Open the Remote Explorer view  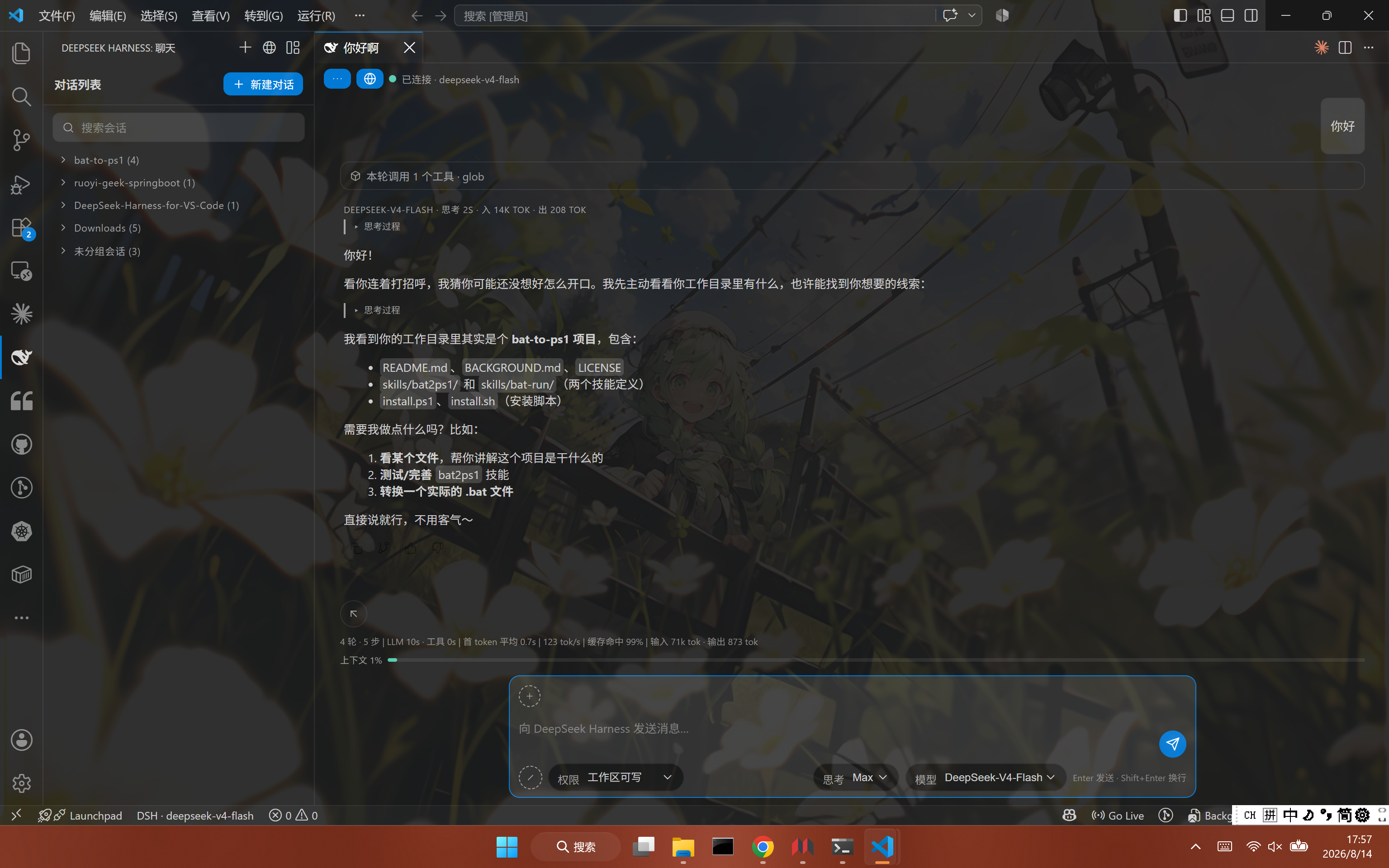[21, 271]
